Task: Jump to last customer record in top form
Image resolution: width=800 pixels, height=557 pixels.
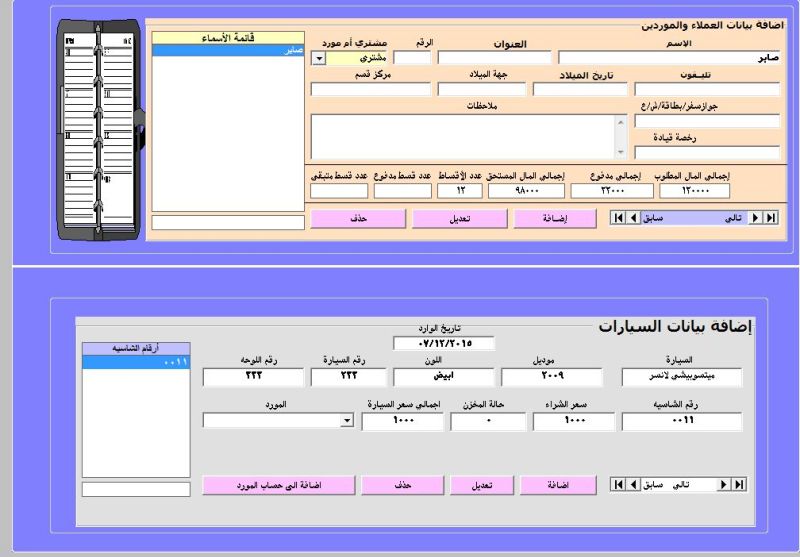Action: pyautogui.click(x=770, y=218)
